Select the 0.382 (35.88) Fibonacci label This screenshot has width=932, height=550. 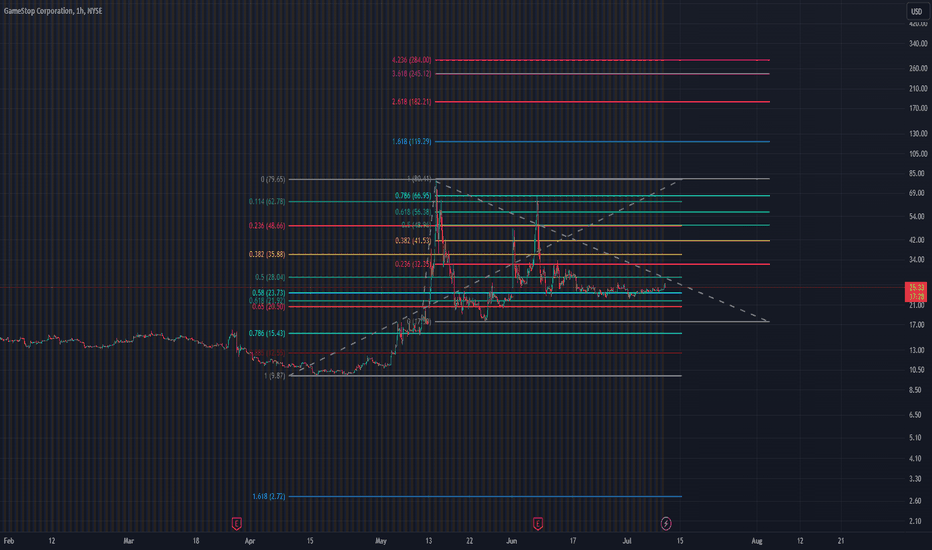267,254
